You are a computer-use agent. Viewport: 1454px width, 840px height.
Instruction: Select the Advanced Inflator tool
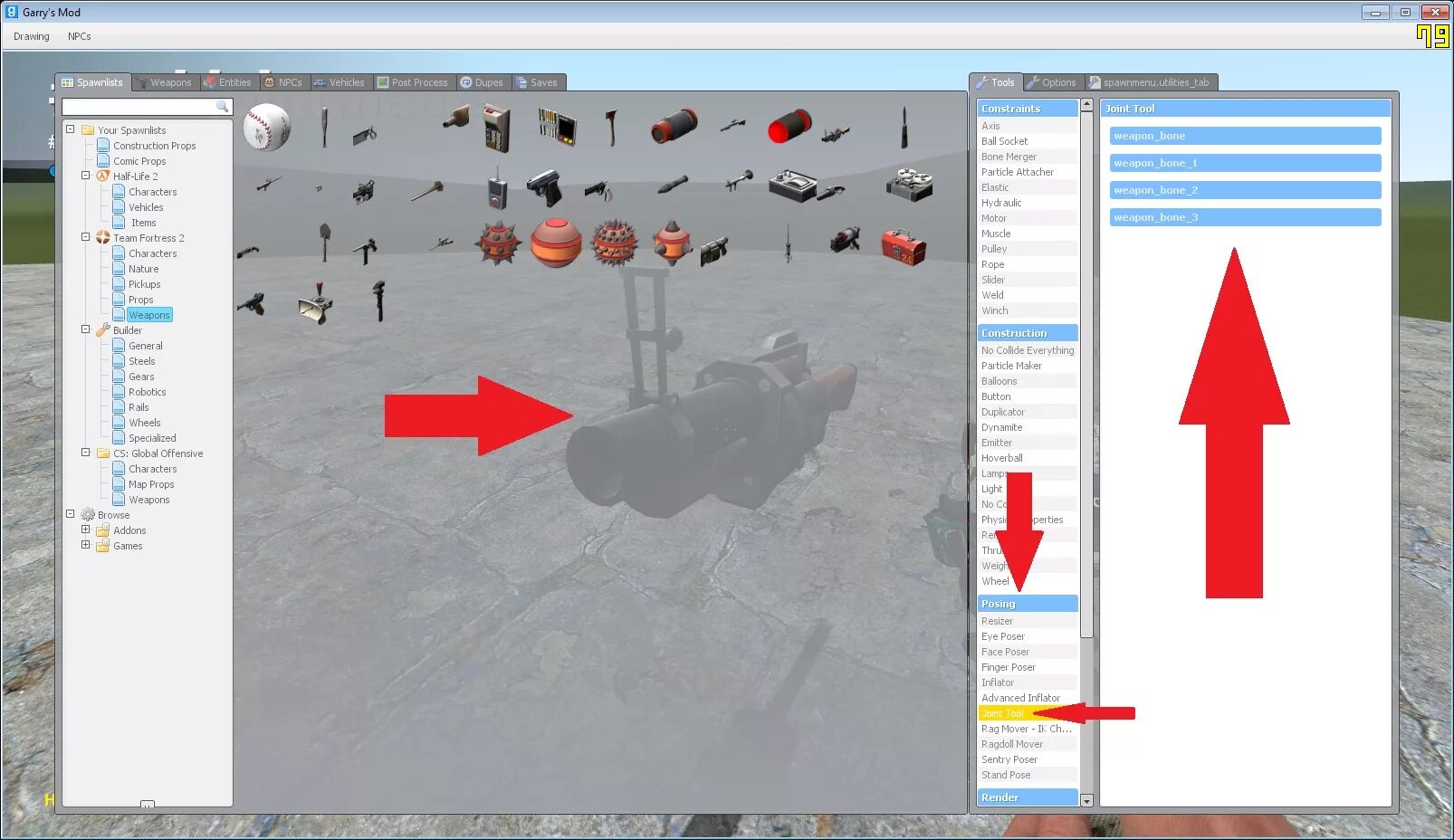click(1028, 698)
